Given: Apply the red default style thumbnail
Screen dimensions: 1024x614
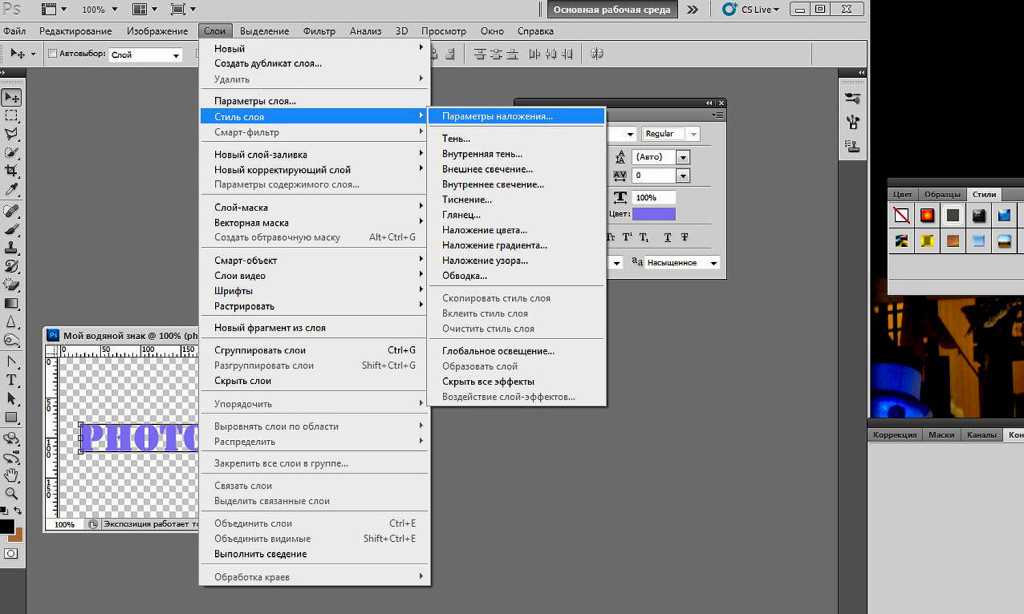Looking at the screenshot, I should tap(927, 215).
